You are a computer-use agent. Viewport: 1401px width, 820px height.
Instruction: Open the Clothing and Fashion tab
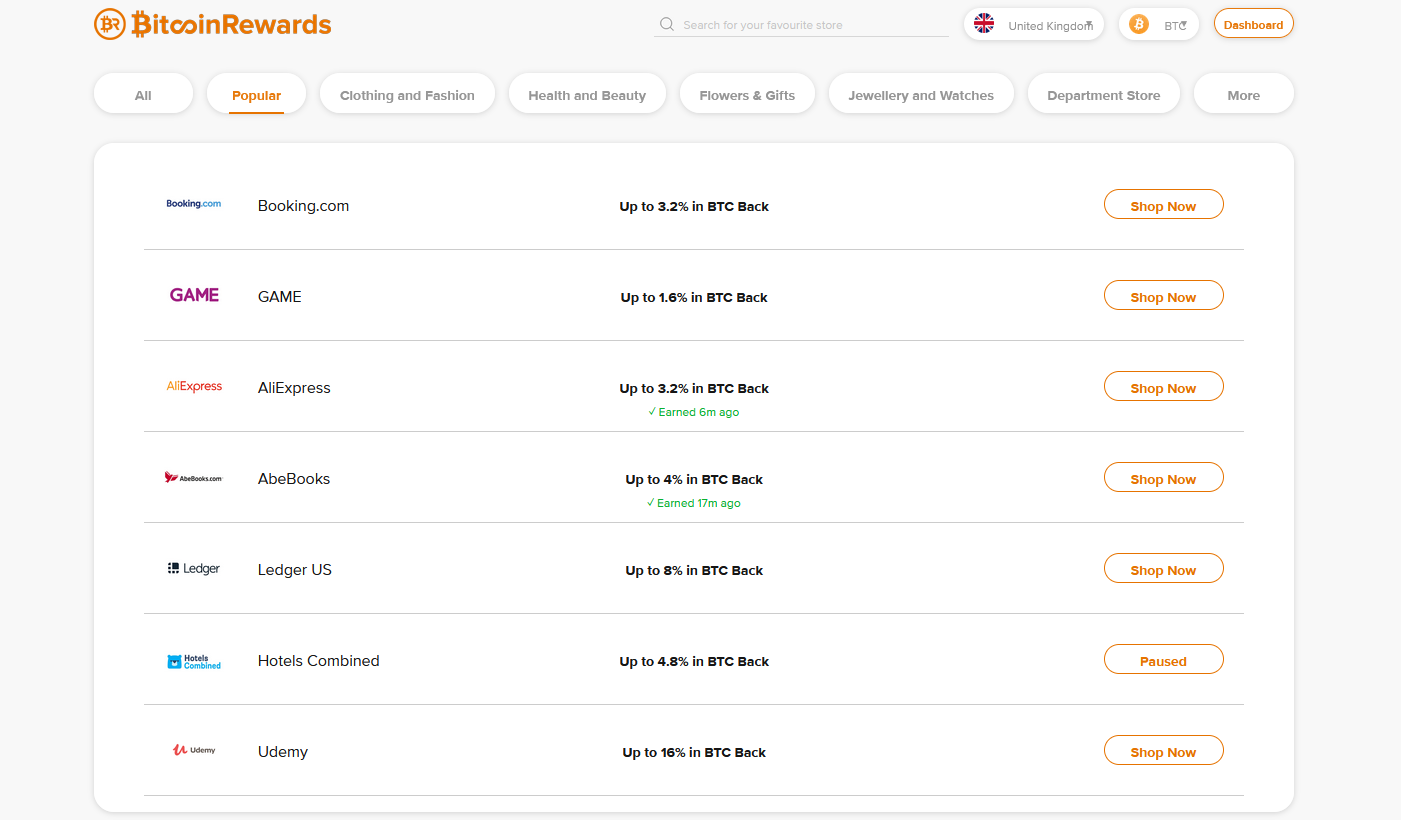pyautogui.click(x=407, y=94)
